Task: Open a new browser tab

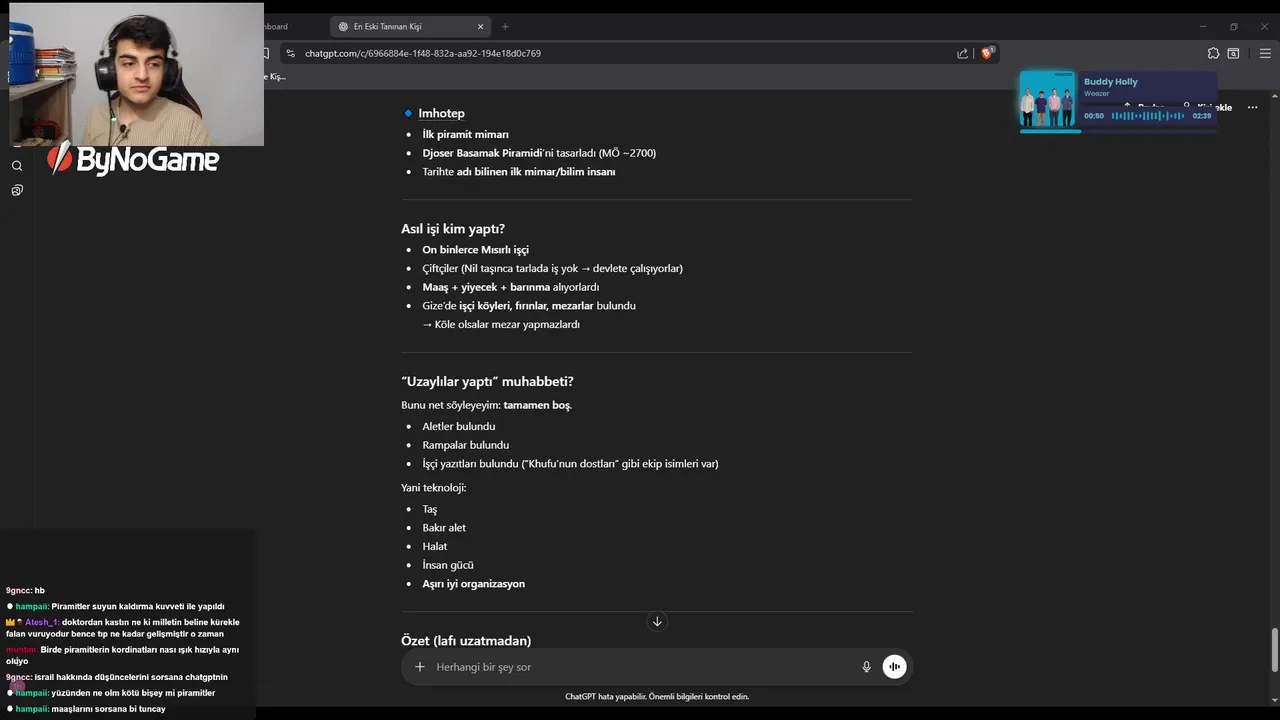Action: (505, 27)
